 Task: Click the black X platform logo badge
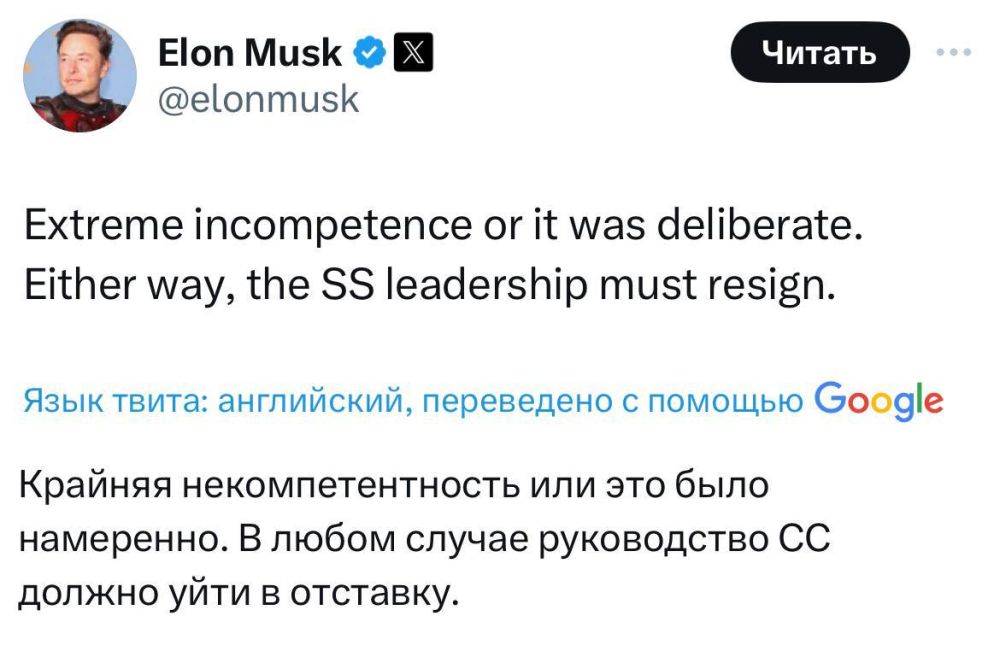tap(414, 51)
